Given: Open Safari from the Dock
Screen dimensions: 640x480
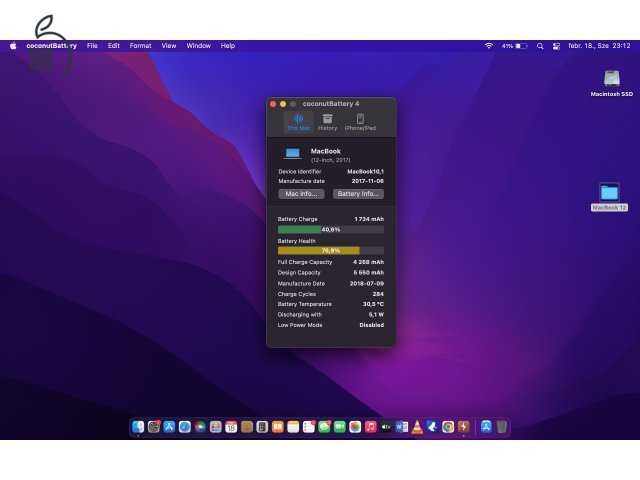Looking at the screenshot, I should point(184,427).
